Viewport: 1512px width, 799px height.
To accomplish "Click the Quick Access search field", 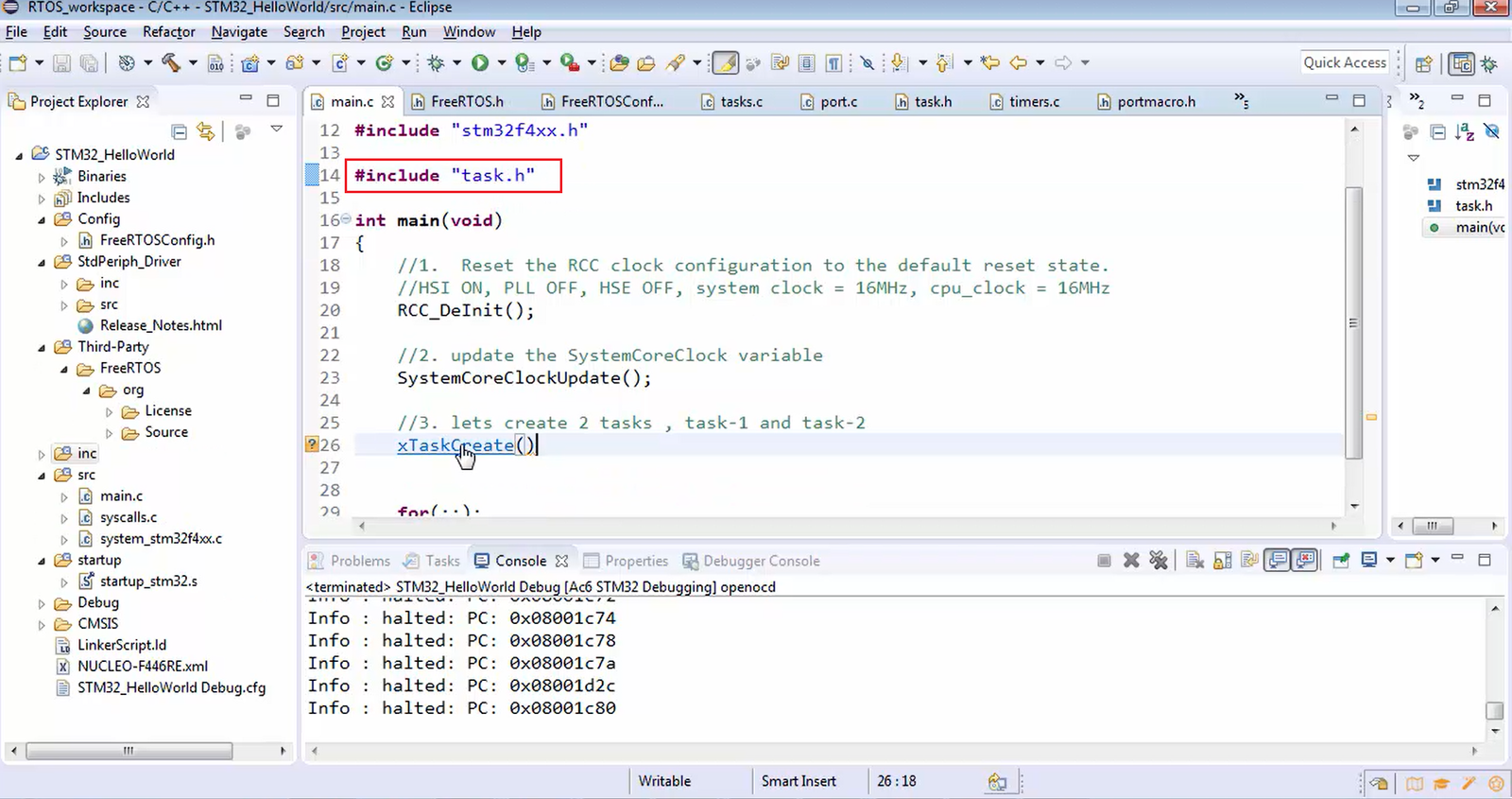I will [1345, 62].
